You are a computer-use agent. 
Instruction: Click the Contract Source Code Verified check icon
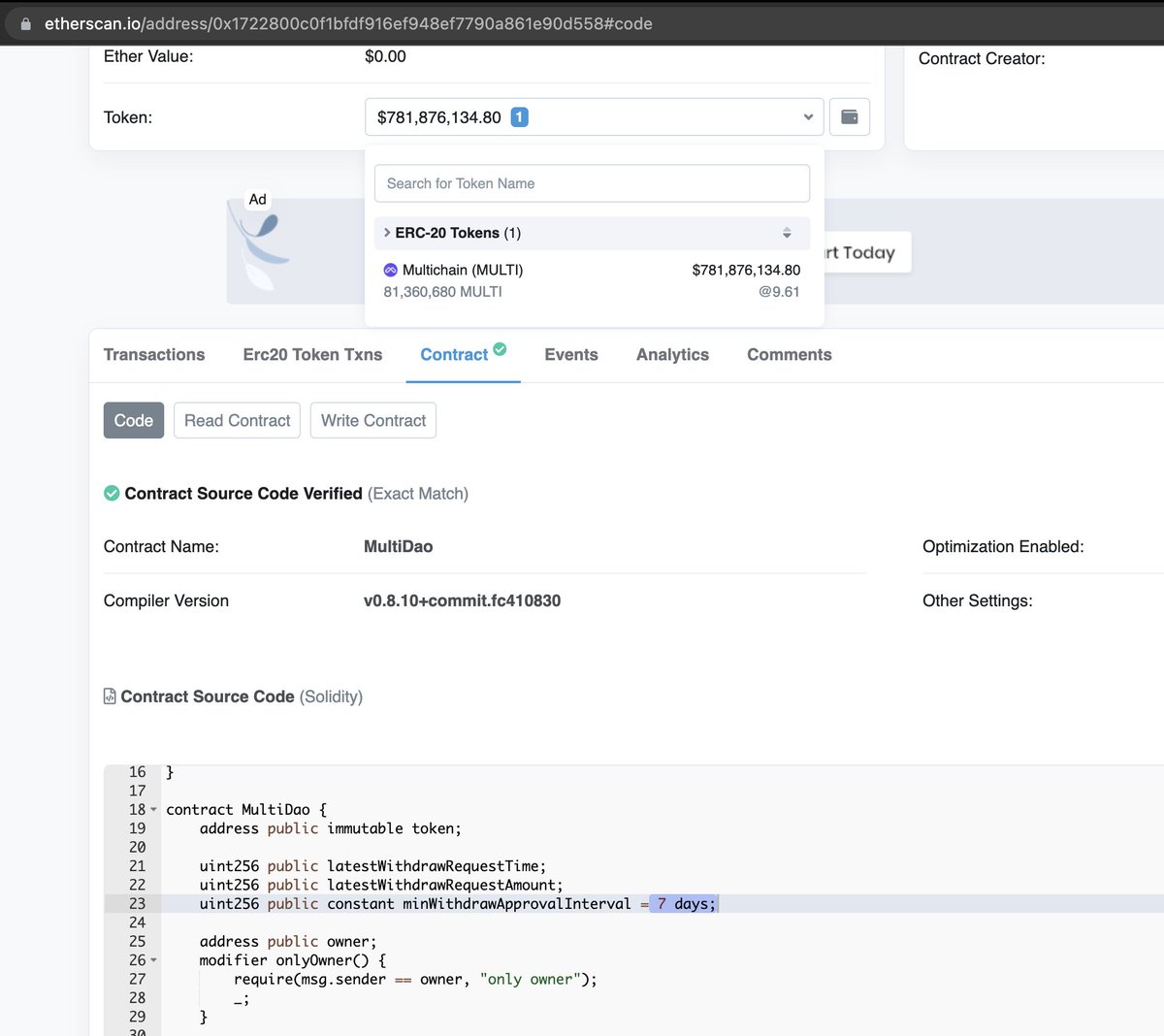[x=112, y=493]
